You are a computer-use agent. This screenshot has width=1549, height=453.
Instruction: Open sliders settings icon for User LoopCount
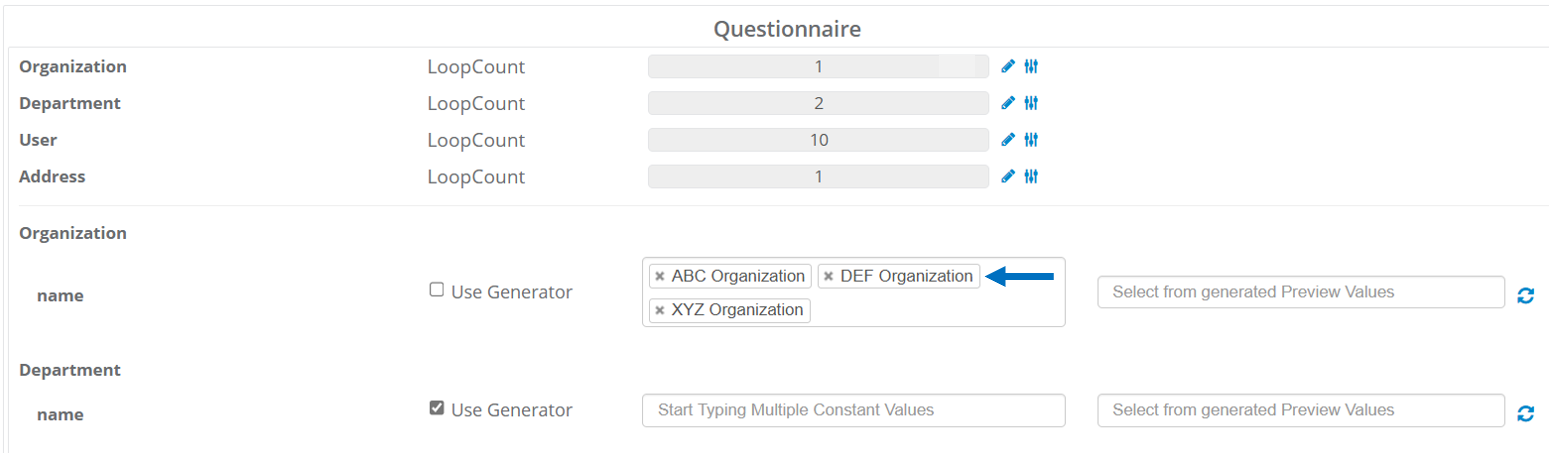point(1032,140)
